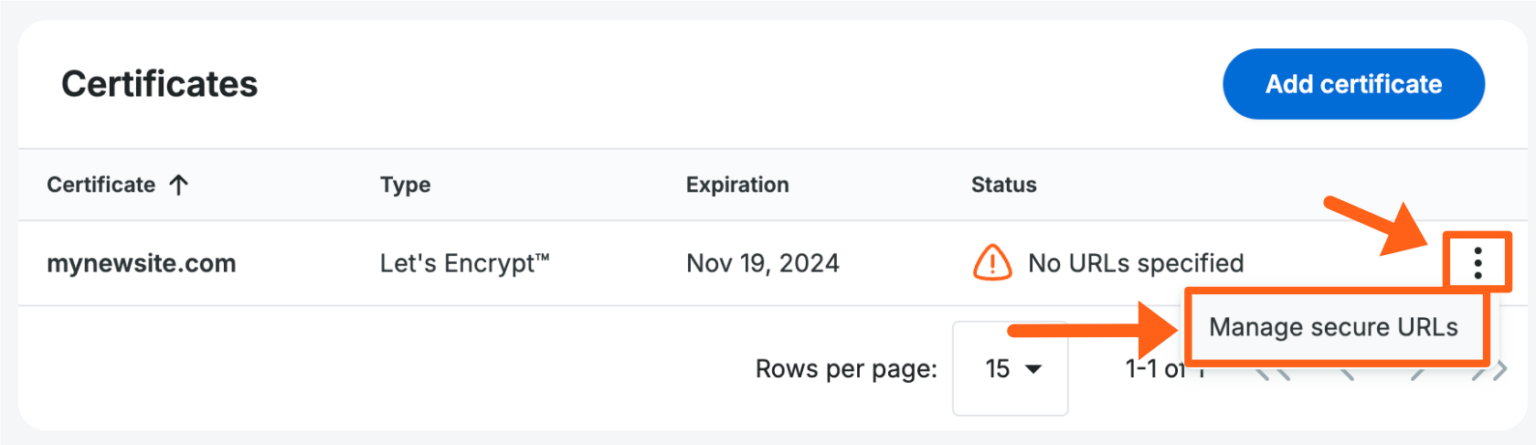This screenshot has height=445, width=1536.
Task: Click the Nov 19, 2024 expiration date
Action: [762, 264]
